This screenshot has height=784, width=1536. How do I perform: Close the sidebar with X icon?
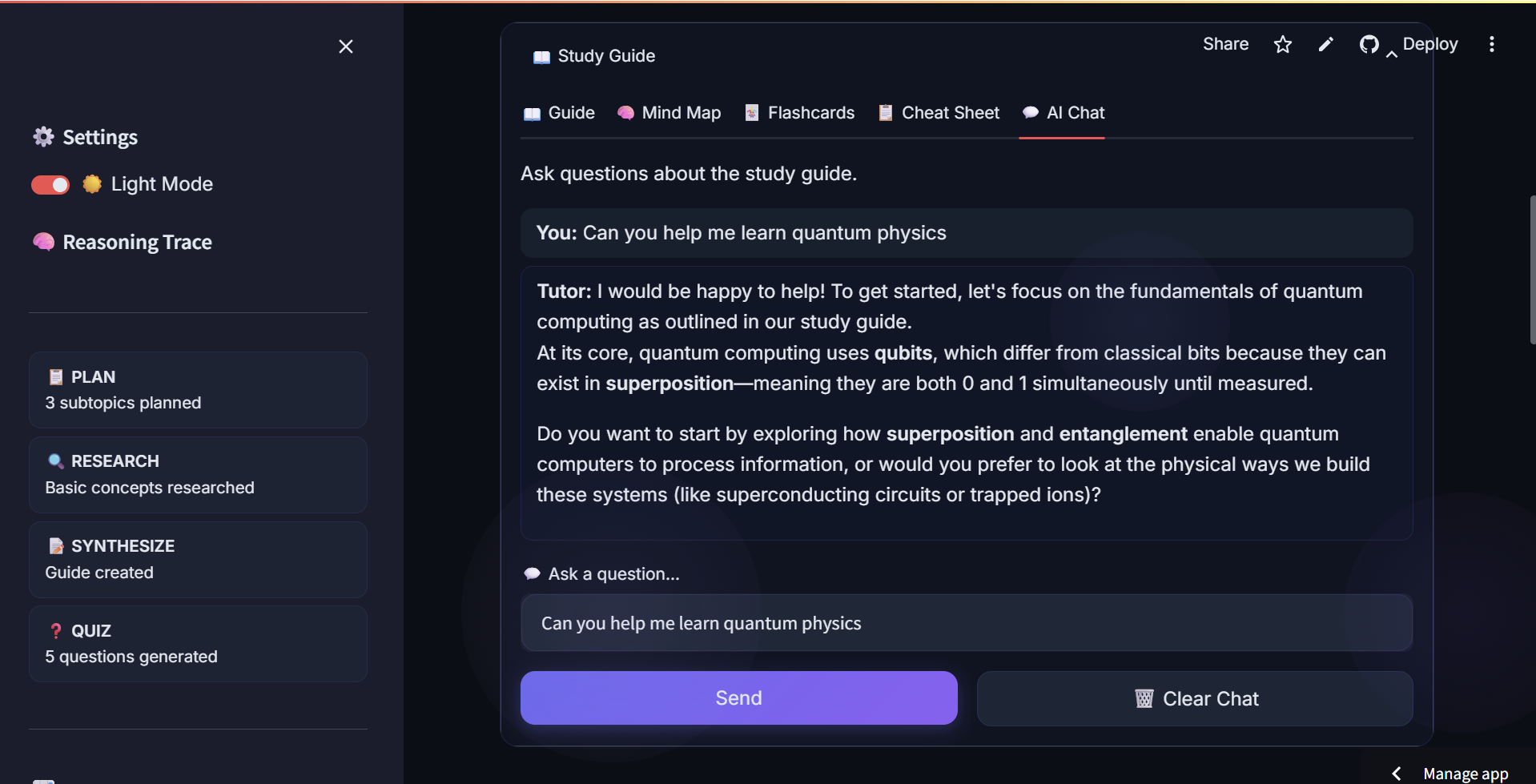pos(346,46)
